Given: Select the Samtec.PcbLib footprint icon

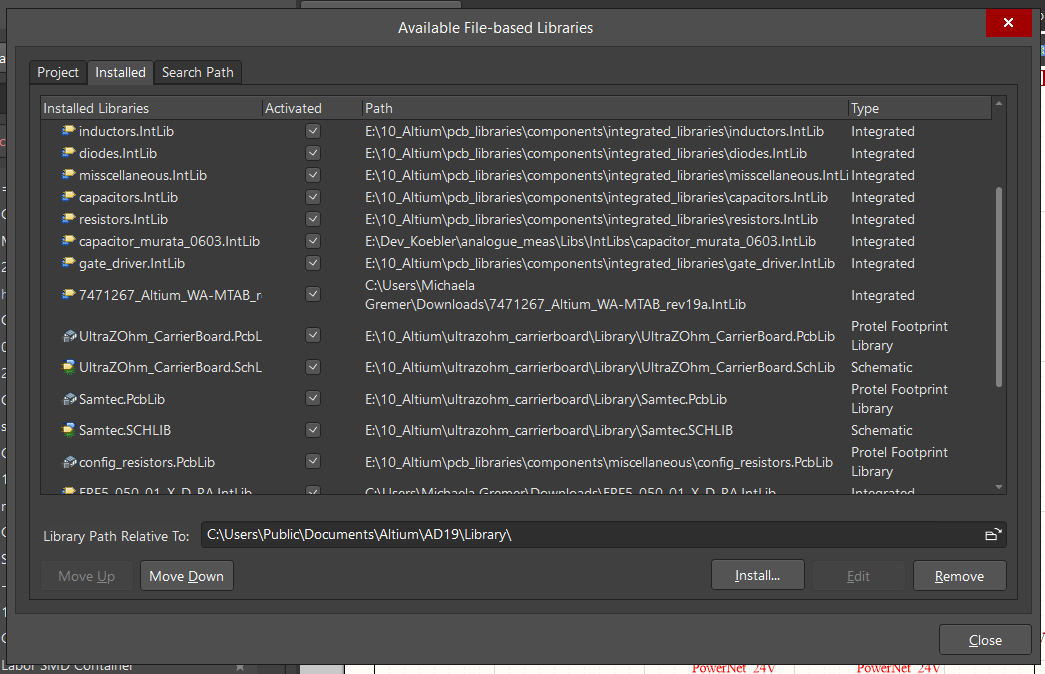Looking at the screenshot, I should (x=69, y=399).
